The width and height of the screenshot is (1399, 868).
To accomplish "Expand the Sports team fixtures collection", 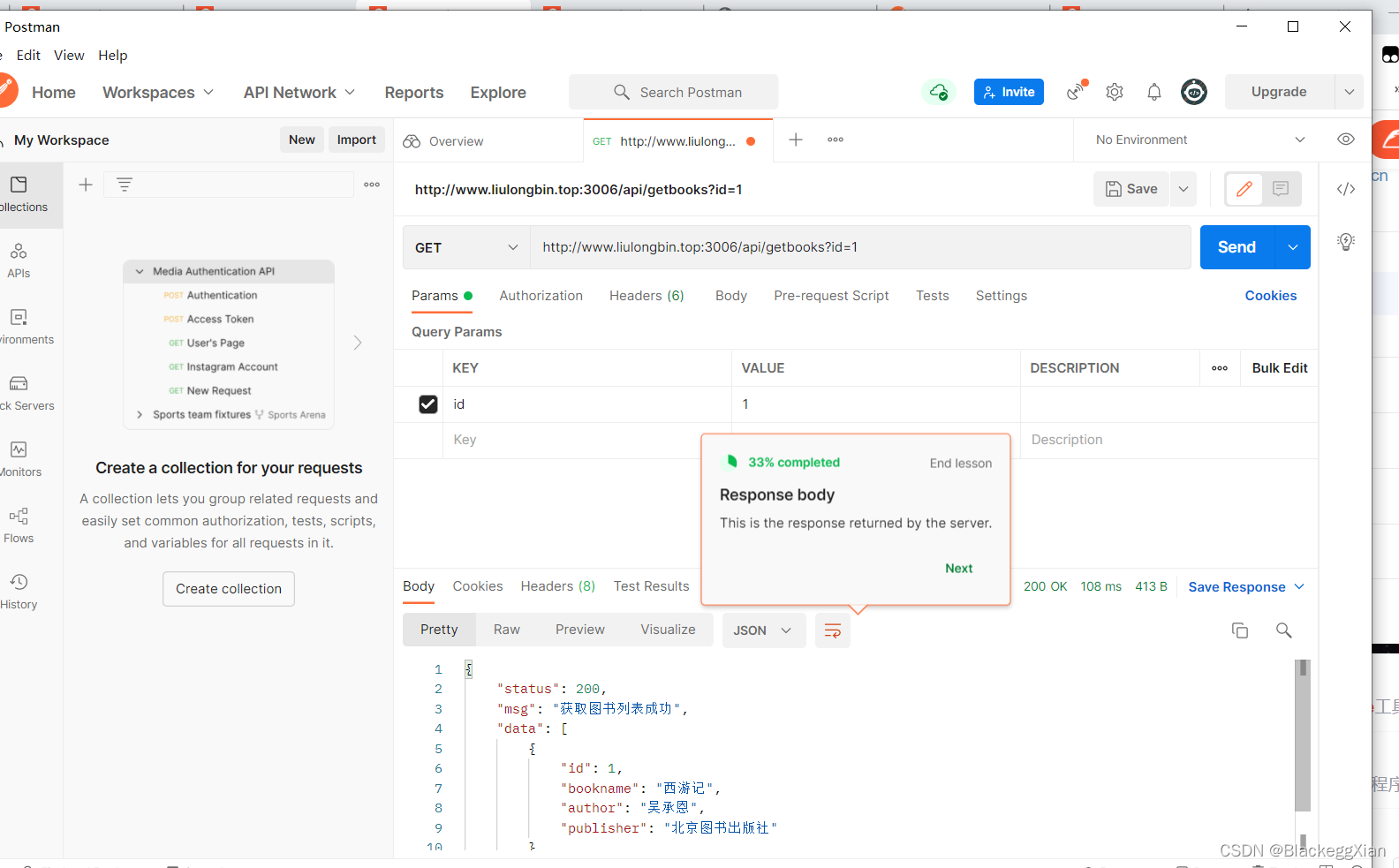I will point(140,414).
